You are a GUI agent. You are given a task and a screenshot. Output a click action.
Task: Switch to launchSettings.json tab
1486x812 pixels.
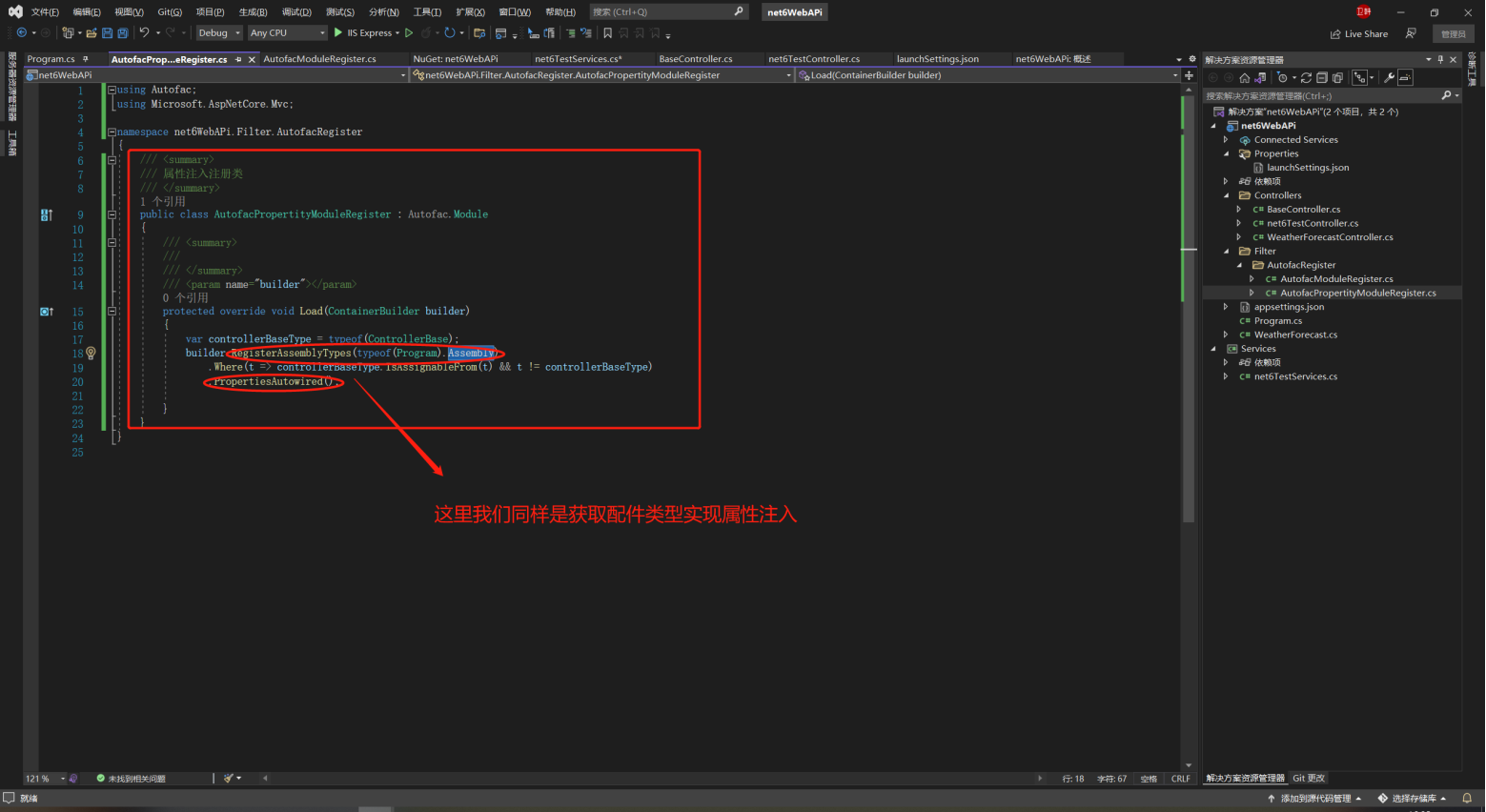tap(937, 59)
